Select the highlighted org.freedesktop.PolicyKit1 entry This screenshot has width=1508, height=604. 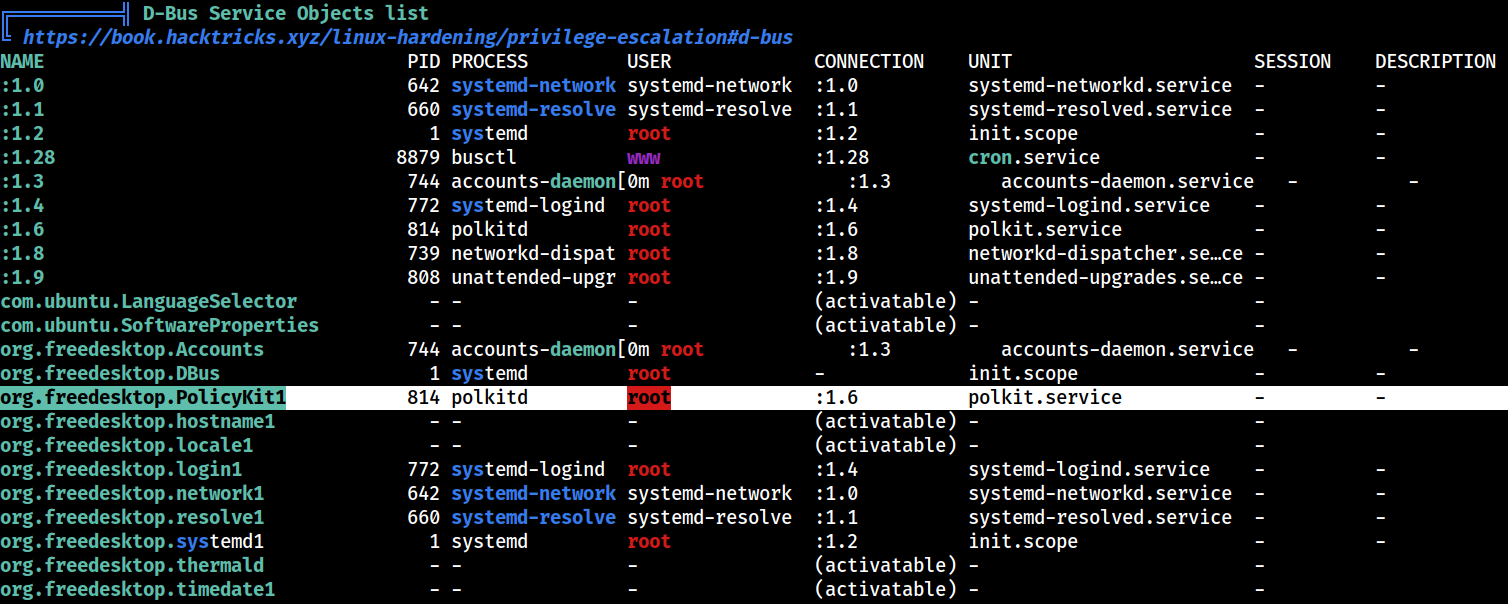pyautogui.click(x=143, y=397)
